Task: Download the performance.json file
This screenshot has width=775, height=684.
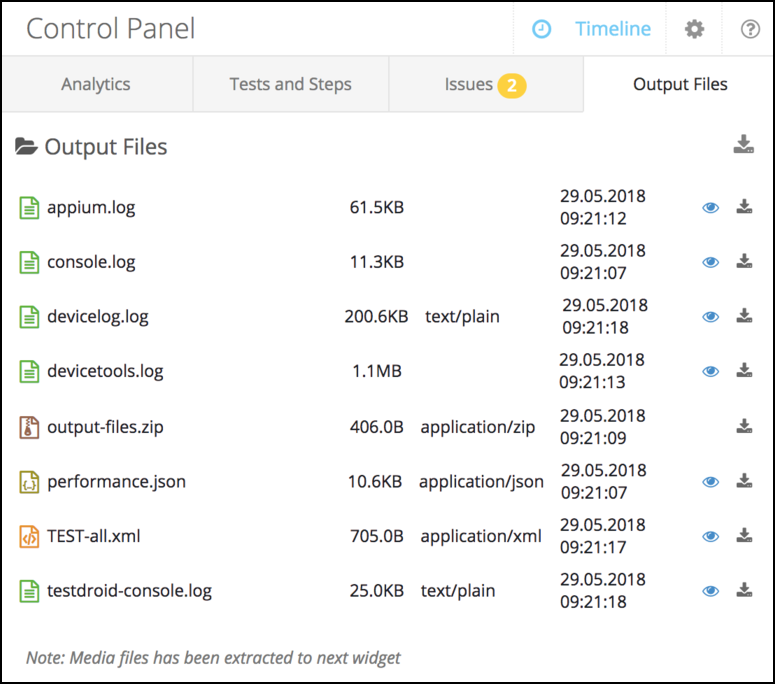Action: 744,481
